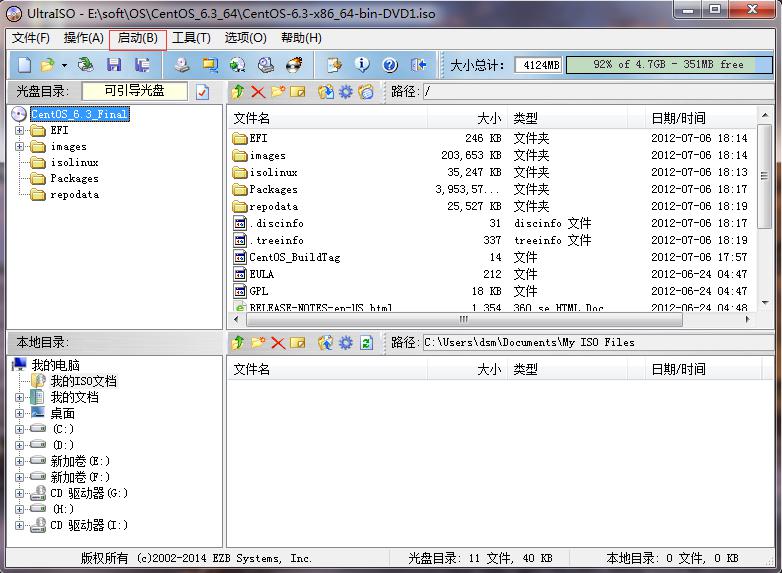This screenshot has width=782, height=573.
Task: Click the disc with green arrow icon
Action: [237, 65]
